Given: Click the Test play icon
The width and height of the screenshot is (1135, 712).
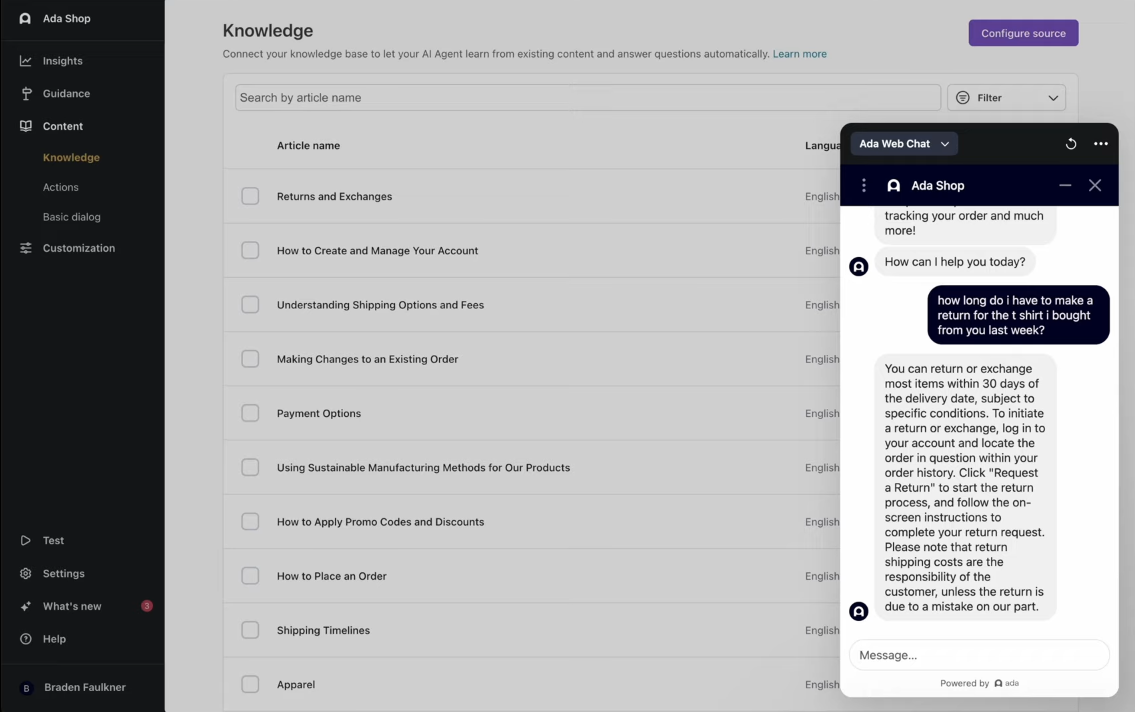Looking at the screenshot, I should point(25,541).
